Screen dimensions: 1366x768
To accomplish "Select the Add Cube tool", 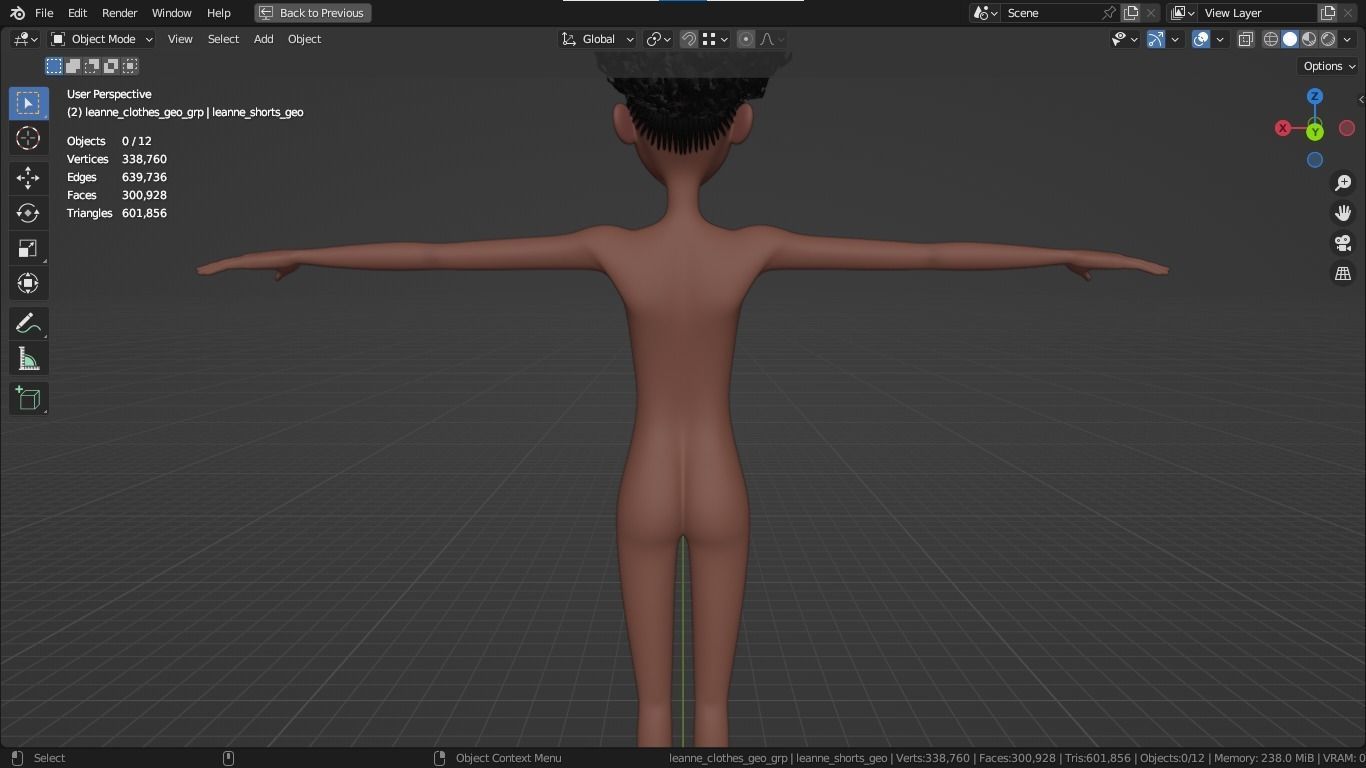I will [x=28, y=399].
